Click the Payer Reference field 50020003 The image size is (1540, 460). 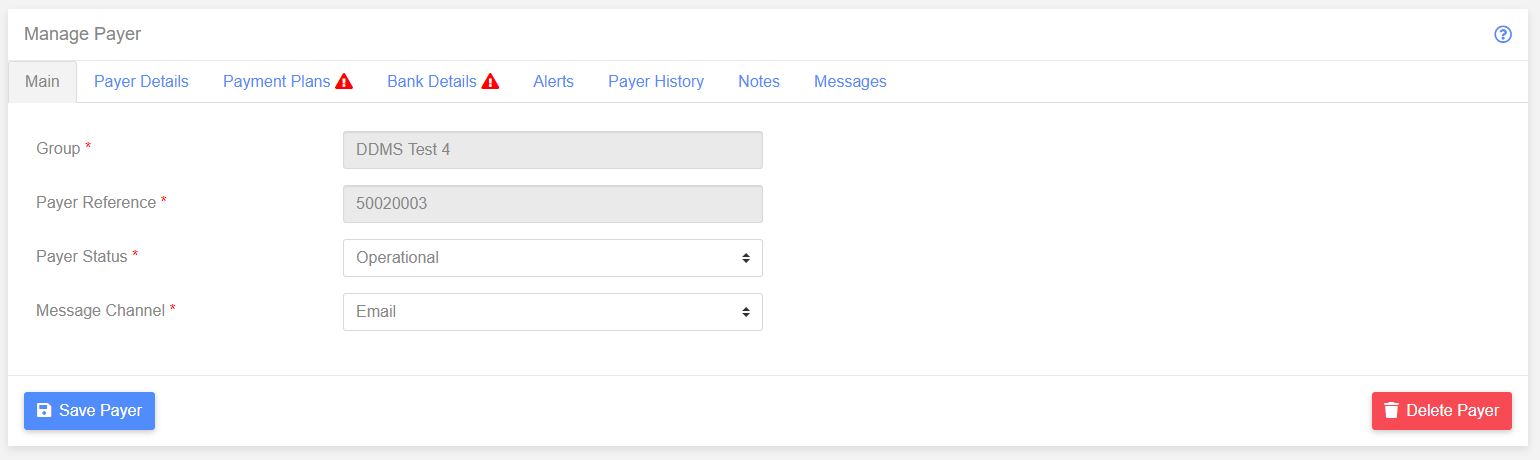(x=553, y=204)
